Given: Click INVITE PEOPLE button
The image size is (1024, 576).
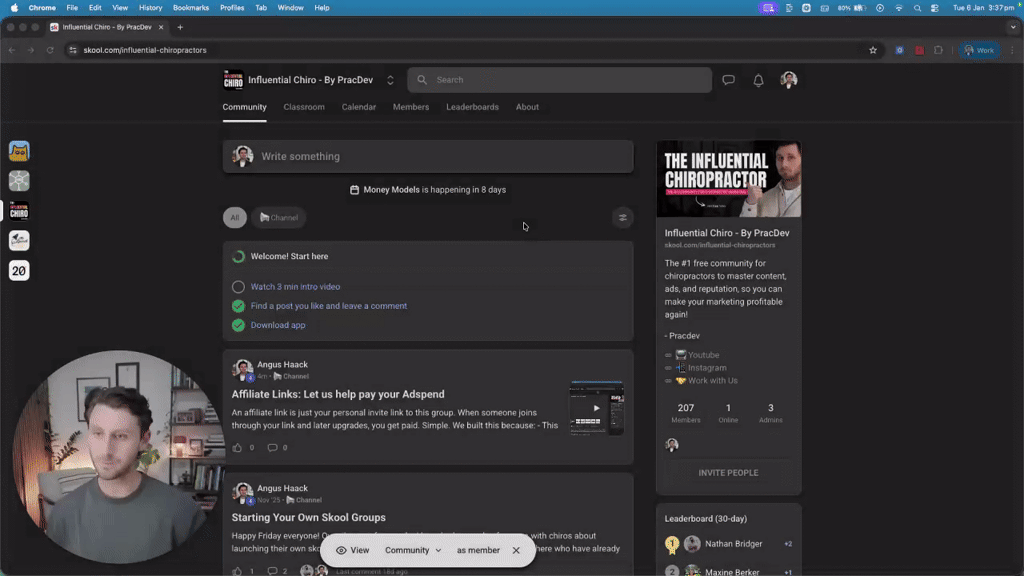Looking at the screenshot, I should (x=728, y=473).
